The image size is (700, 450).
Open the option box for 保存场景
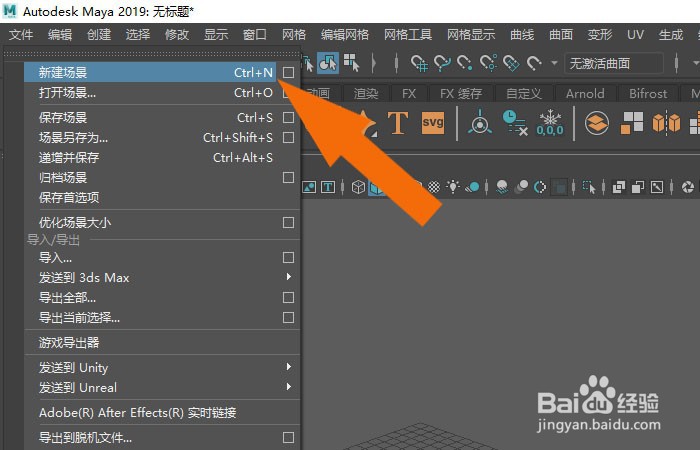click(288, 117)
